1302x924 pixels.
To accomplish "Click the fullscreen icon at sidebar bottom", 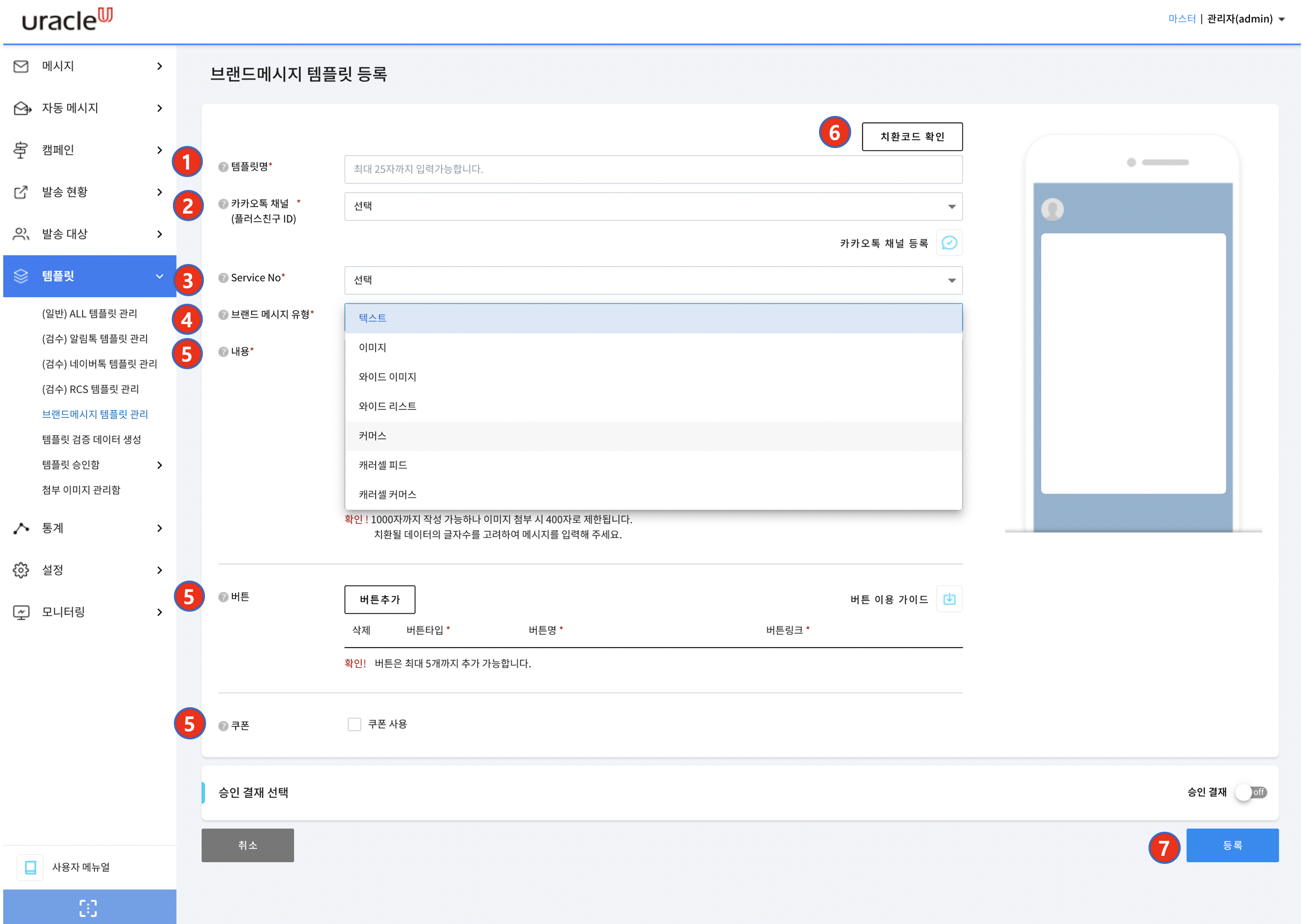I will (88, 907).
